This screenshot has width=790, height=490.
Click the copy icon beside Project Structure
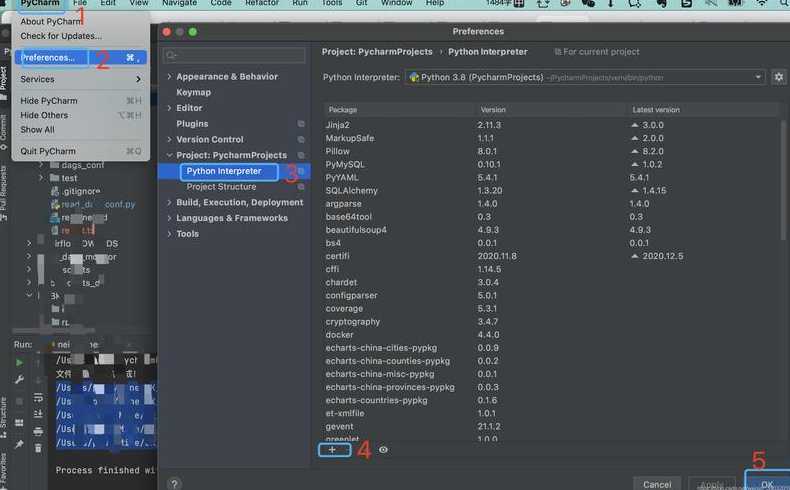[x=301, y=187]
